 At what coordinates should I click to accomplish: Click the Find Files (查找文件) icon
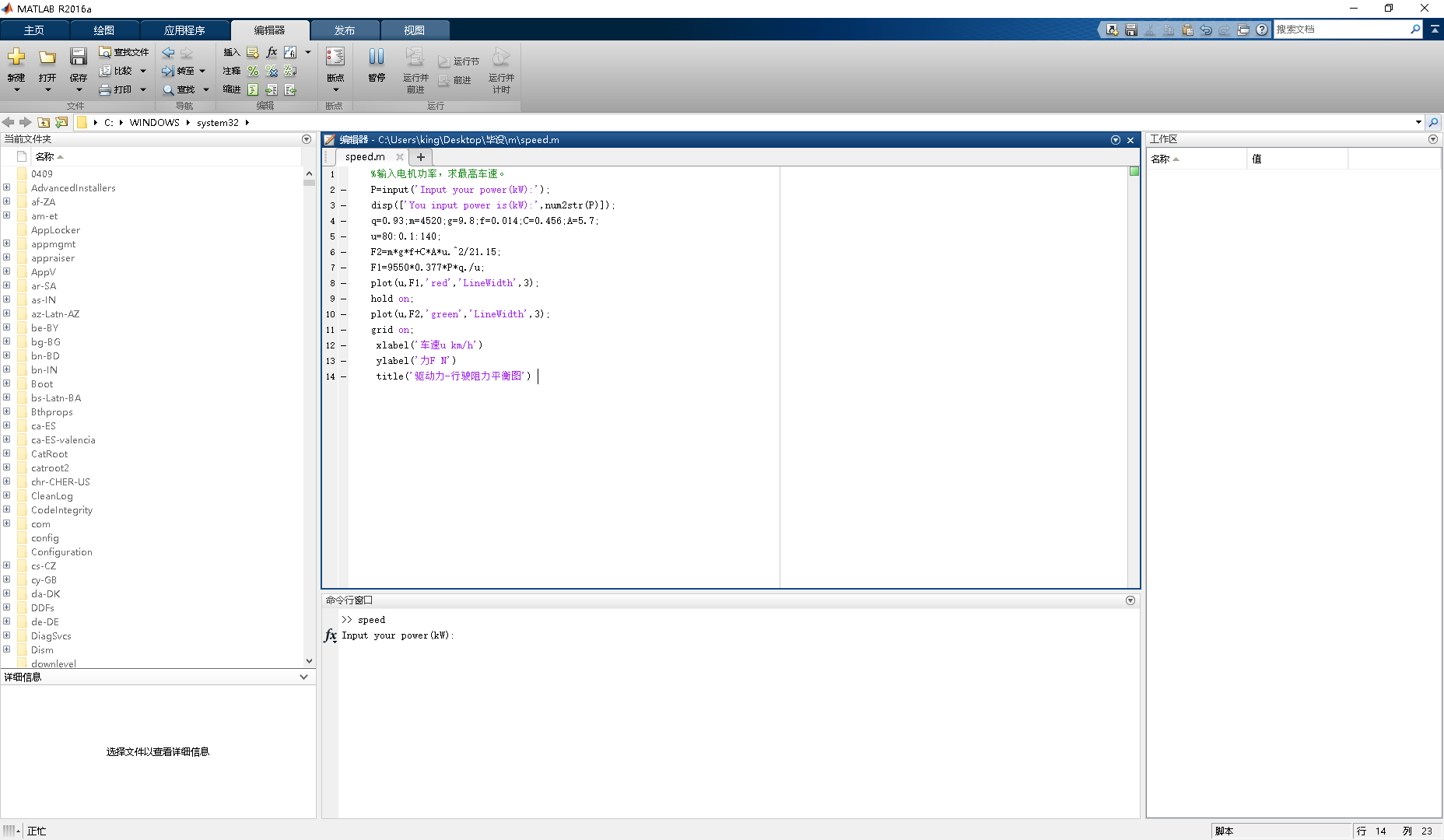(x=105, y=52)
